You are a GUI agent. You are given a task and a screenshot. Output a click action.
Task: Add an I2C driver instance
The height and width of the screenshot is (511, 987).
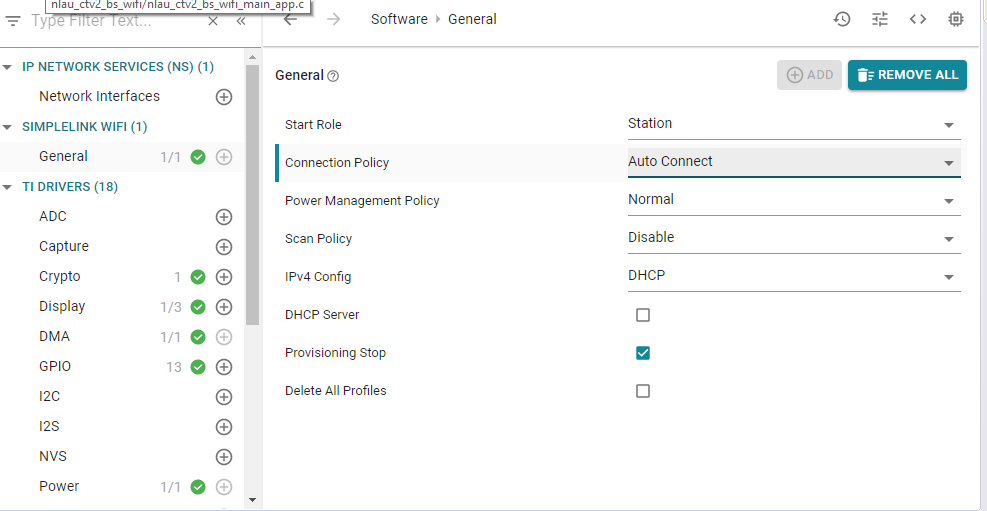pos(224,397)
